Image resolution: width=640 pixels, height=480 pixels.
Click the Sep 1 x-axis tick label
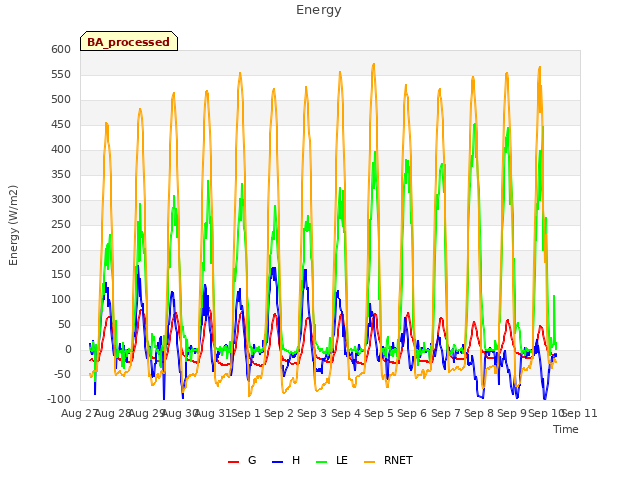[x=246, y=413]
